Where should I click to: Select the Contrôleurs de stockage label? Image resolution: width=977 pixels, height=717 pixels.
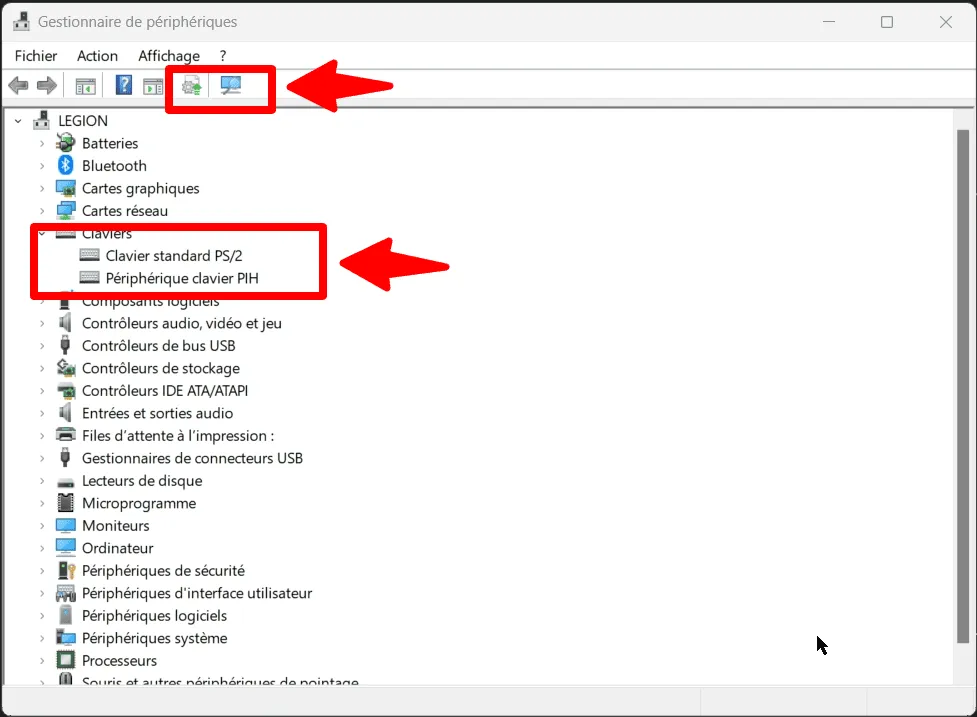pyautogui.click(x=161, y=368)
